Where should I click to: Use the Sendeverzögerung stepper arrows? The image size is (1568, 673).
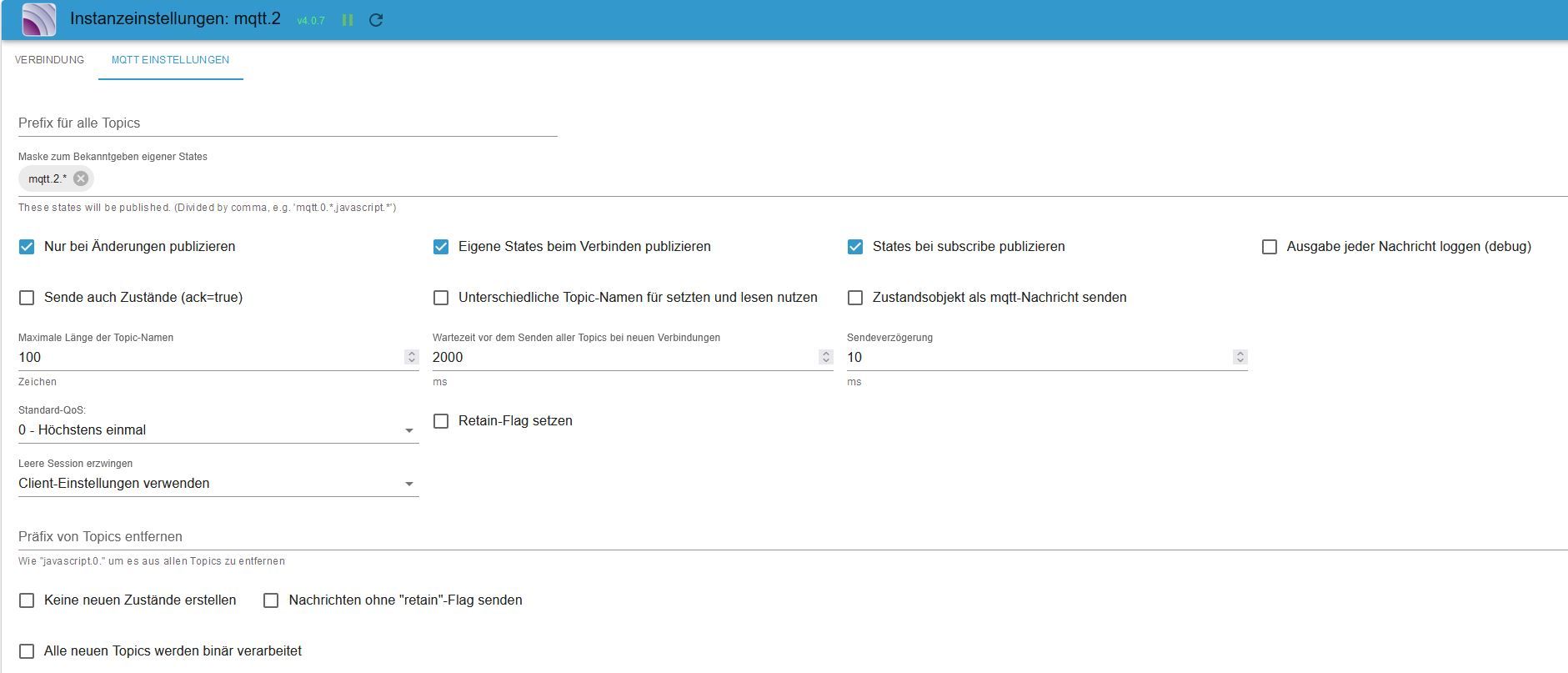1240,357
